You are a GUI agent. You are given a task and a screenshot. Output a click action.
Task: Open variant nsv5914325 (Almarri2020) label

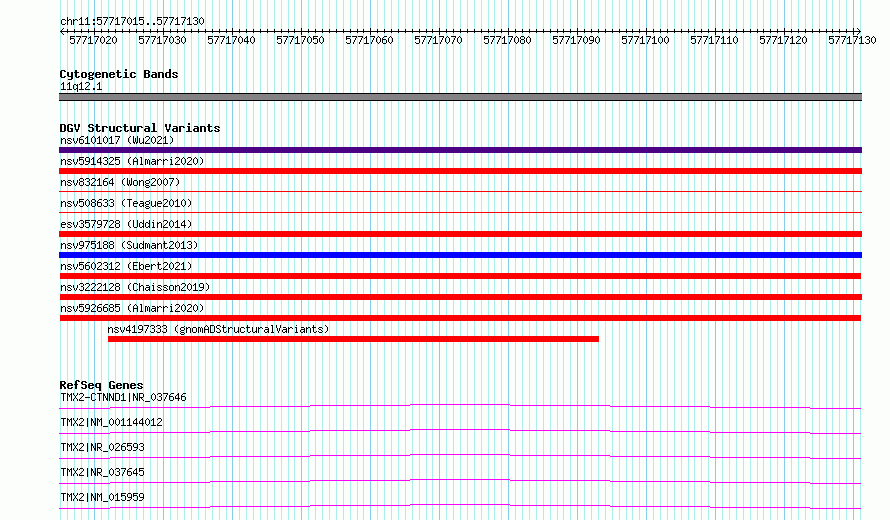[x=132, y=161]
